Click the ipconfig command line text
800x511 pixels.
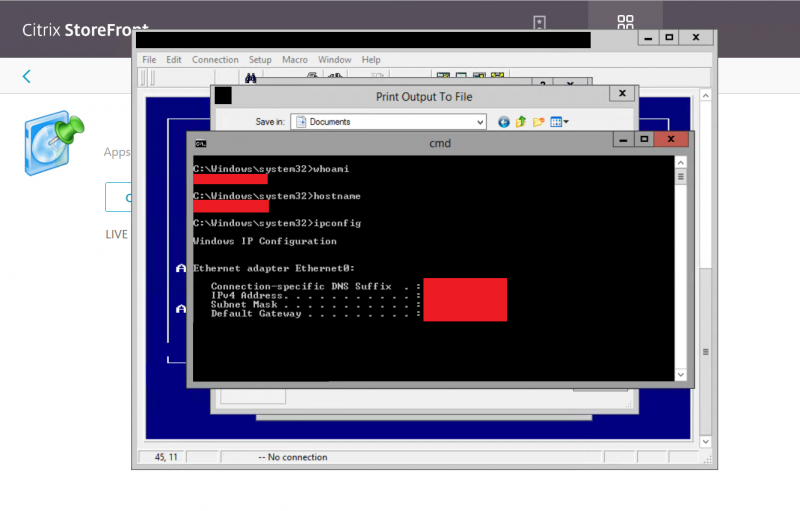click(277, 223)
